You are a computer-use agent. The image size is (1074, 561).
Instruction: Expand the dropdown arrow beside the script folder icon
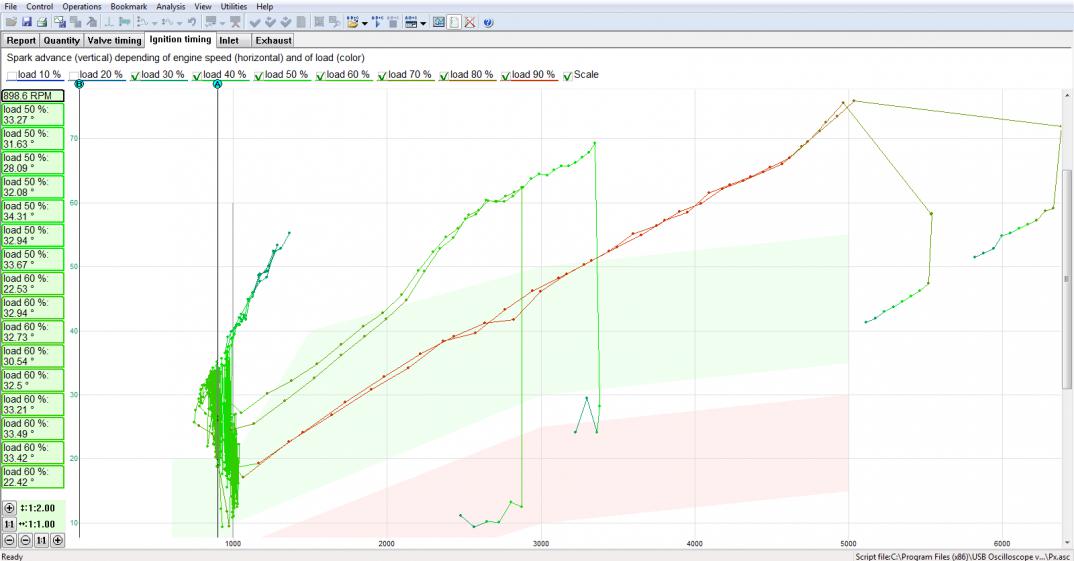[364, 23]
